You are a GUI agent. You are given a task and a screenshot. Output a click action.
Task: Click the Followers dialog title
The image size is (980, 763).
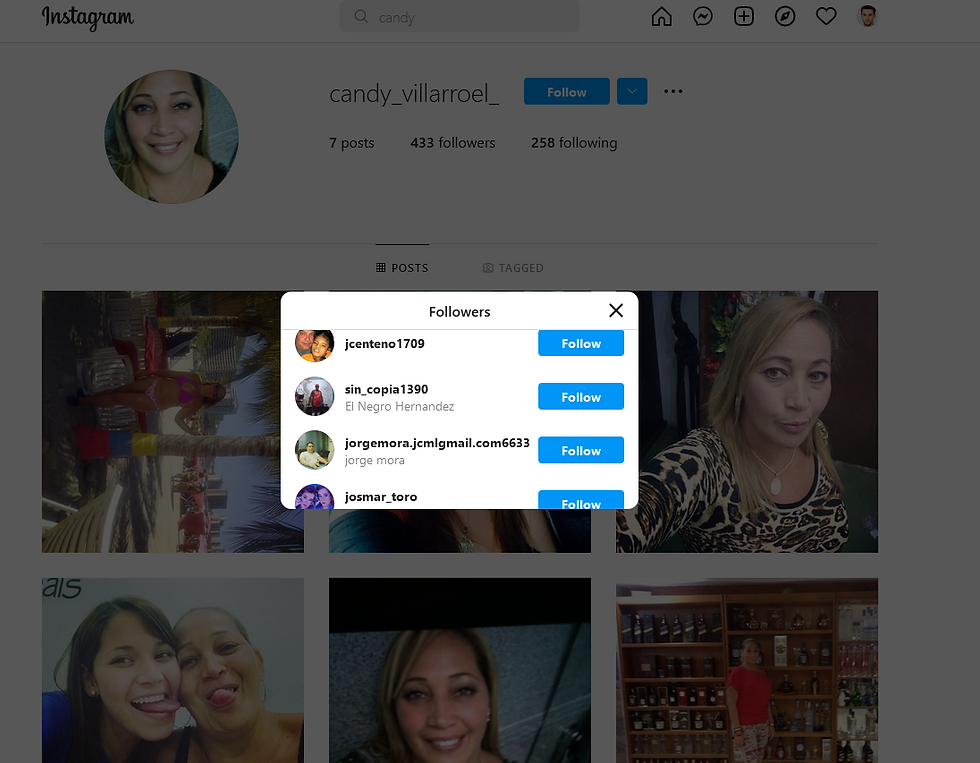tap(459, 312)
